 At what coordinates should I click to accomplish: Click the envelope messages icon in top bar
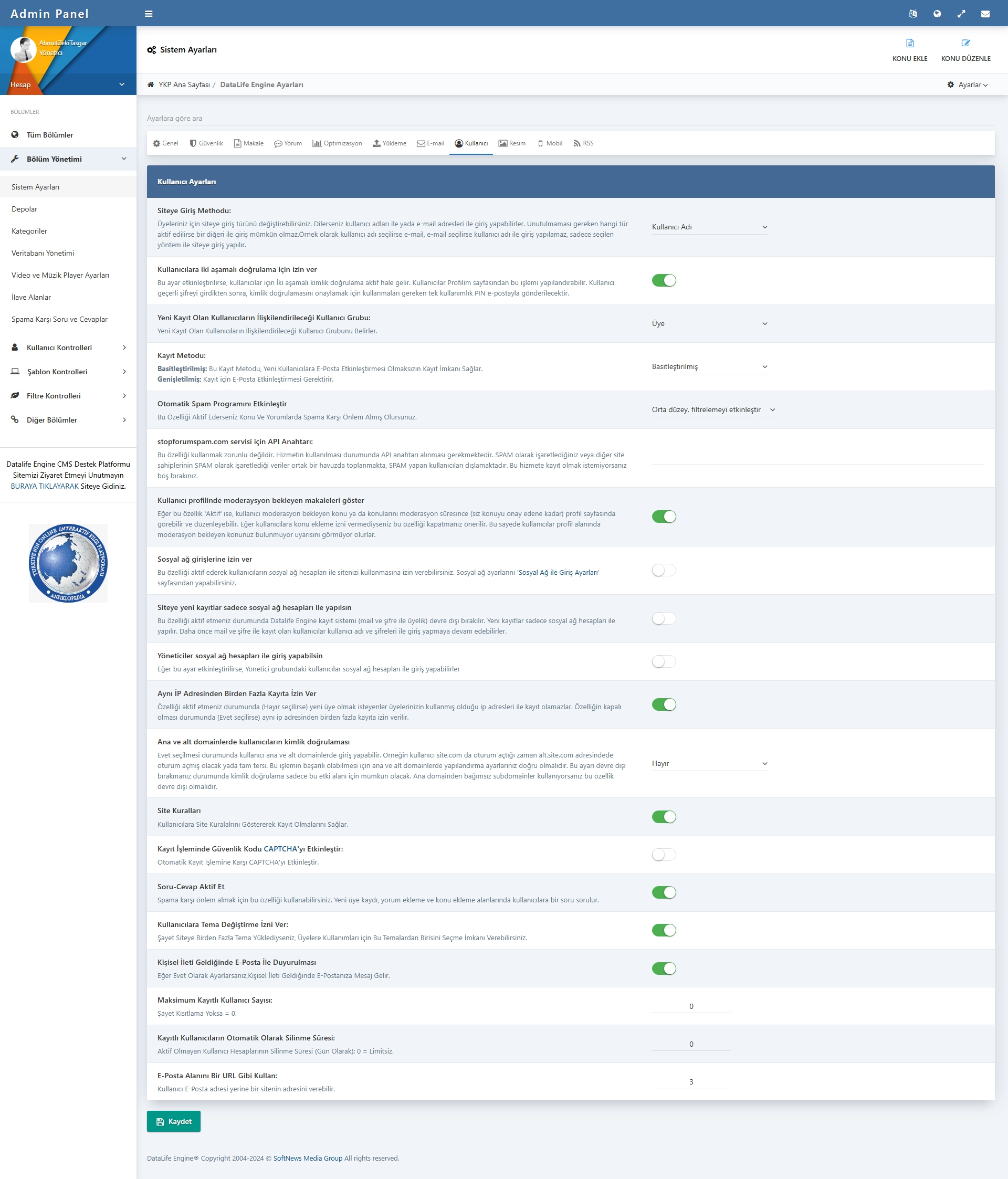click(x=985, y=14)
